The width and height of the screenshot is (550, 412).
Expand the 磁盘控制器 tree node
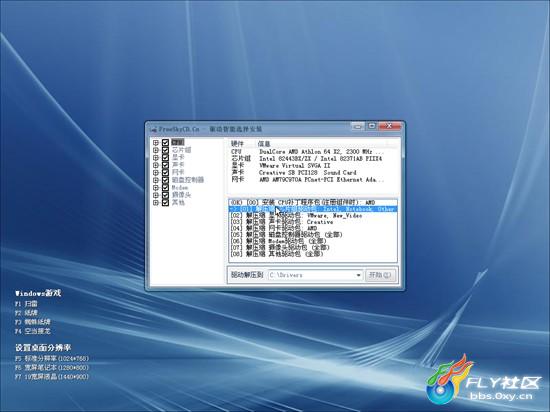pos(156,180)
